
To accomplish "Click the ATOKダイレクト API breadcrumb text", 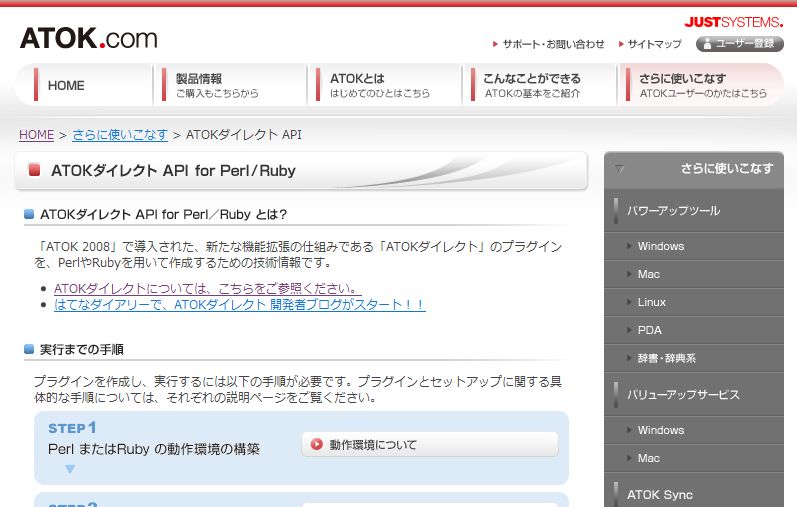I will coord(243,135).
